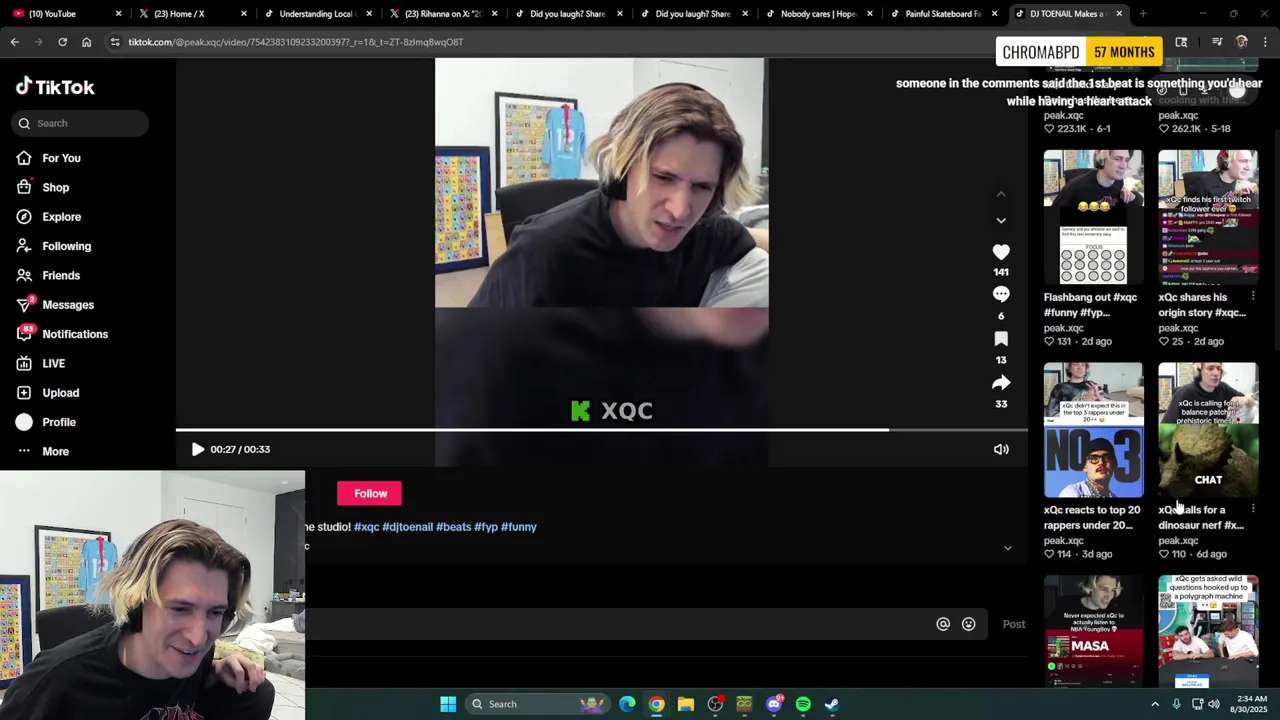Image resolution: width=1280 pixels, height=720 pixels.
Task: Switch to 'Nobody cares' tab
Action: click(x=817, y=14)
